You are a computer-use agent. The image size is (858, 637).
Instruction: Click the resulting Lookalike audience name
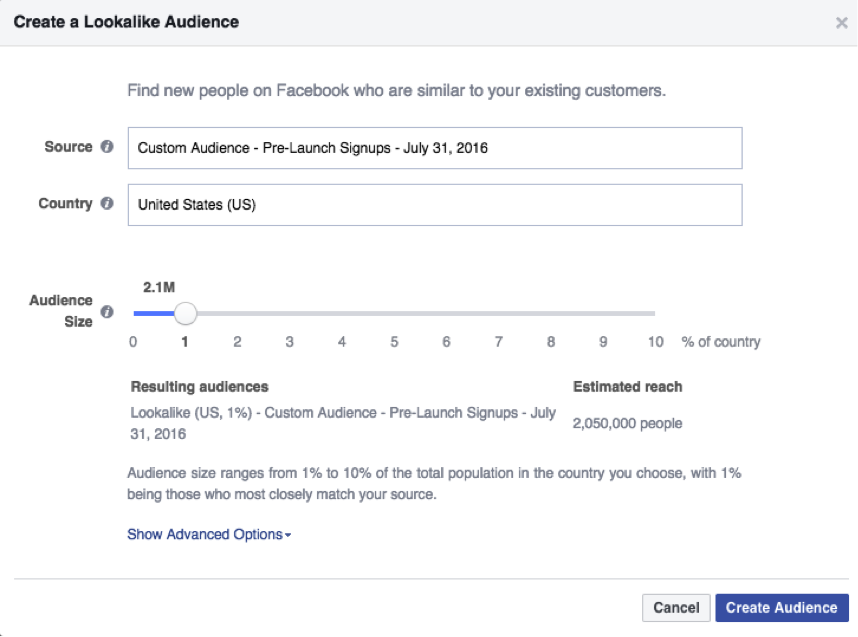point(343,423)
